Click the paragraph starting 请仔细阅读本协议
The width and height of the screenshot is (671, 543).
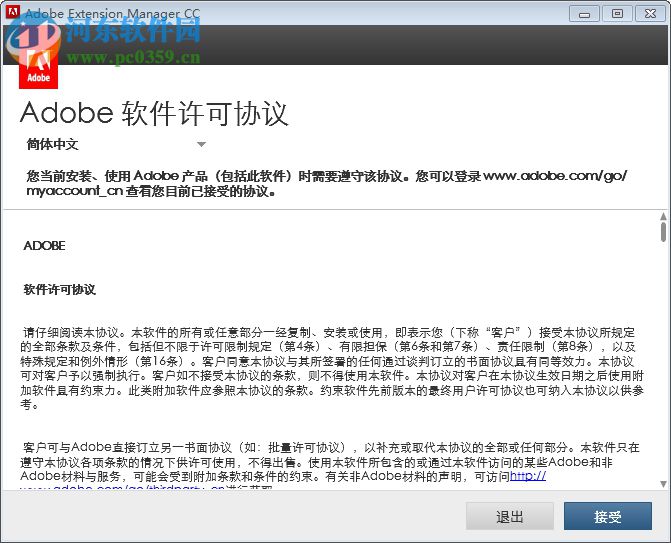[332, 368]
